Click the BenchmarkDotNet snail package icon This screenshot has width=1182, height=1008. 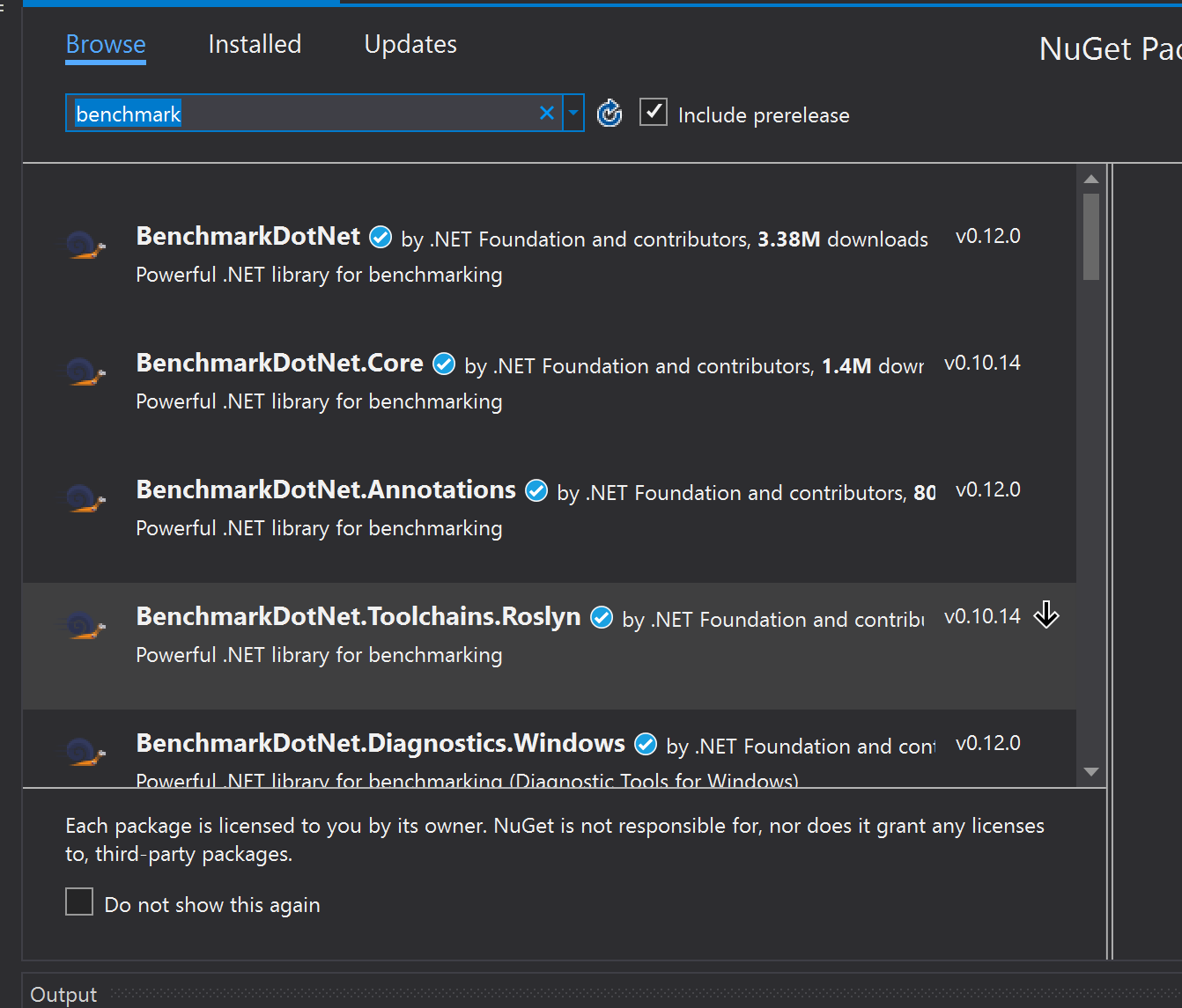click(85, 245)
